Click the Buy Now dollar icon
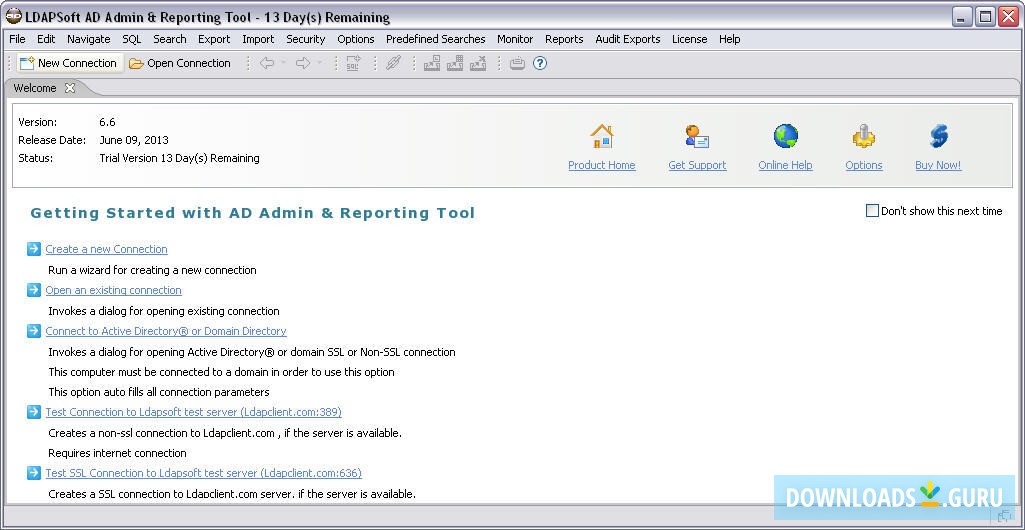 [939, 136]
